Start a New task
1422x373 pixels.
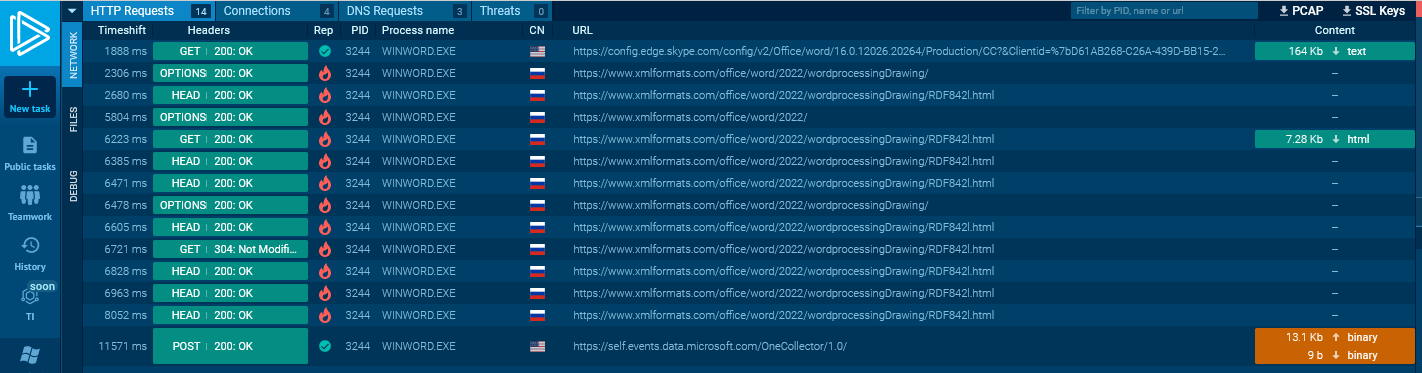coord(30,97)
